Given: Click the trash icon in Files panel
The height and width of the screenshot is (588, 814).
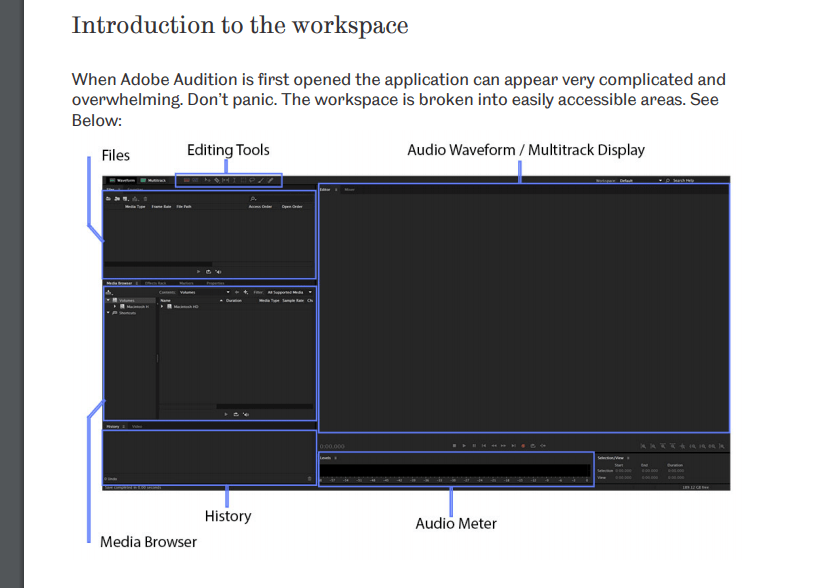Looking at the screenshot, I should (146, 199).
